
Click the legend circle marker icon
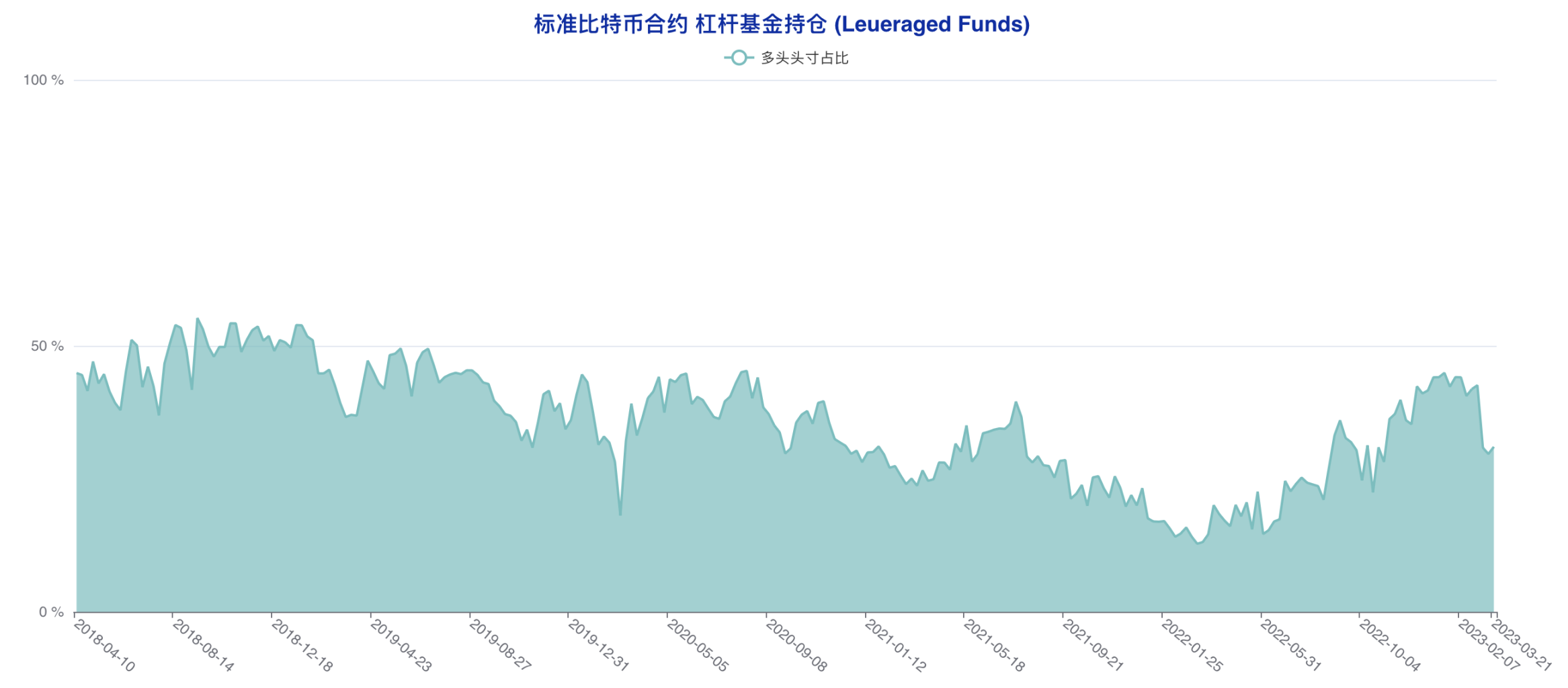(739, 58)
